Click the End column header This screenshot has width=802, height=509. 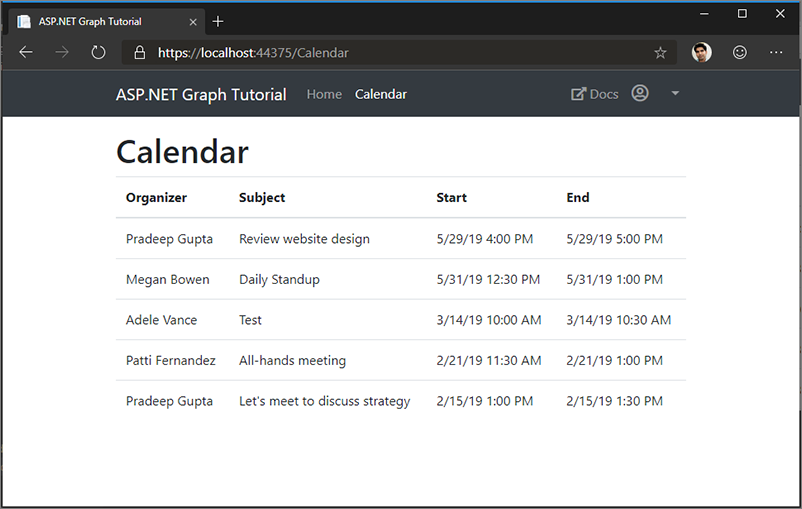point(578,197)
